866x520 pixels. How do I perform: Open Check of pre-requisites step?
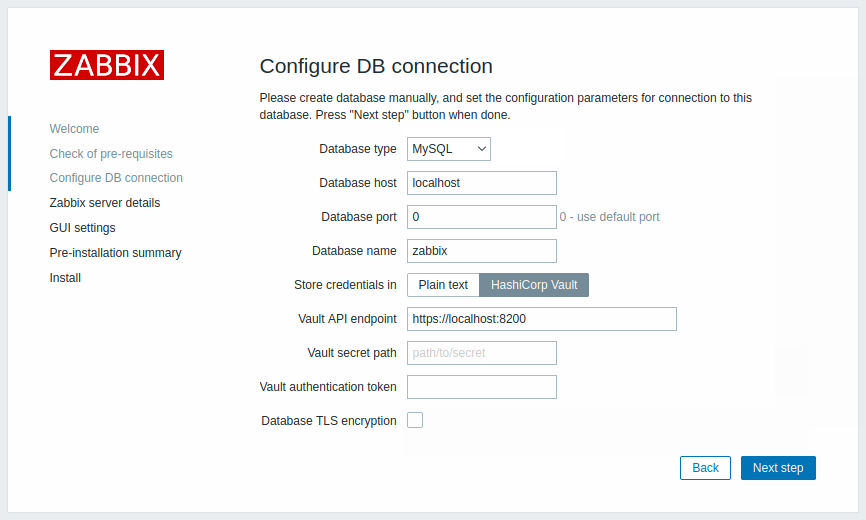coord(111,154)
